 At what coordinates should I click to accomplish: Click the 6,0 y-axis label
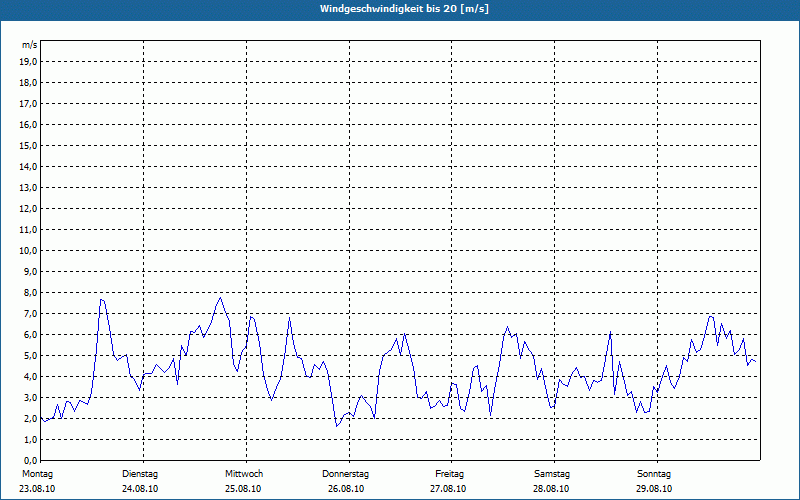pos(30,334)
